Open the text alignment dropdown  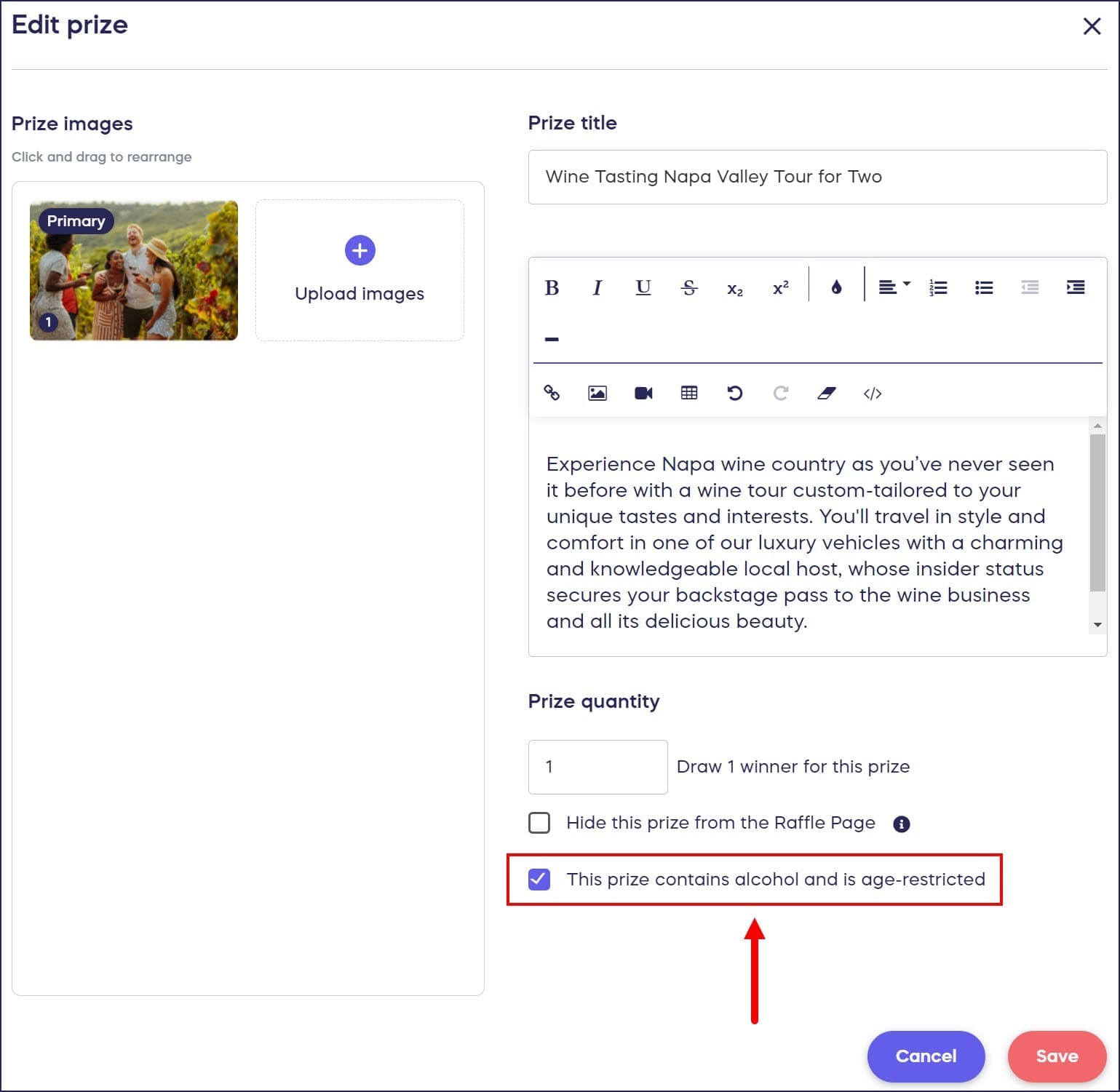coord(894,288)
